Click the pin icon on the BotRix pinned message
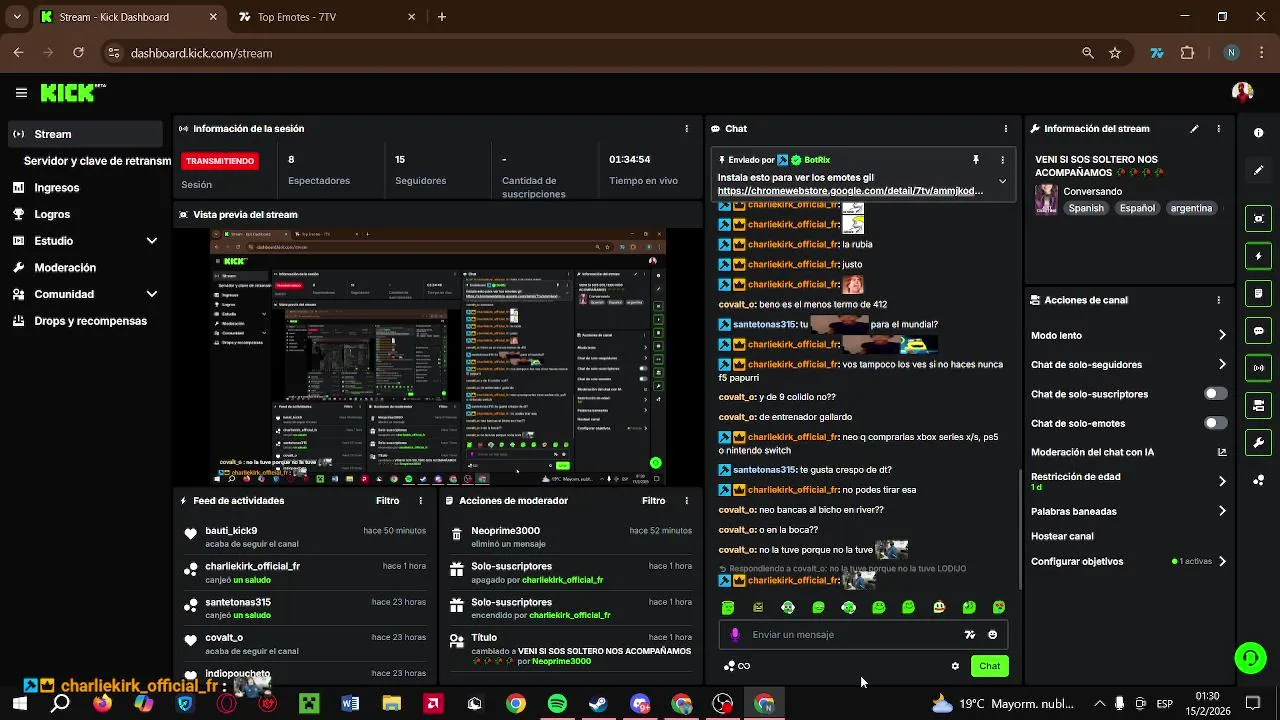This screenshot has width=1280, height=720. [x=976, y=160]
